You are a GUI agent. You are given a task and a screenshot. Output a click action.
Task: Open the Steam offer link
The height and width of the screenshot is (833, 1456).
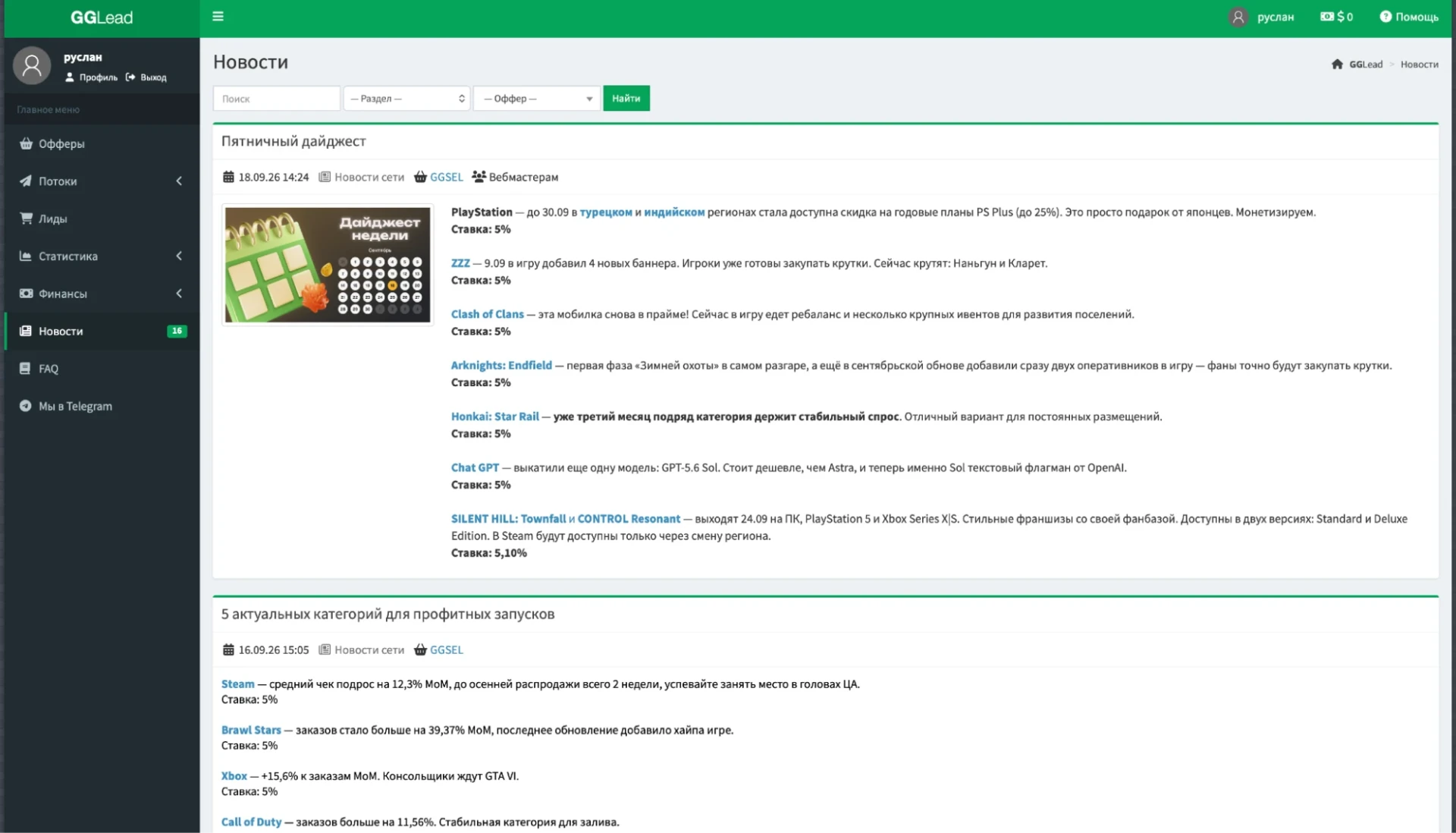pos(238,684)
